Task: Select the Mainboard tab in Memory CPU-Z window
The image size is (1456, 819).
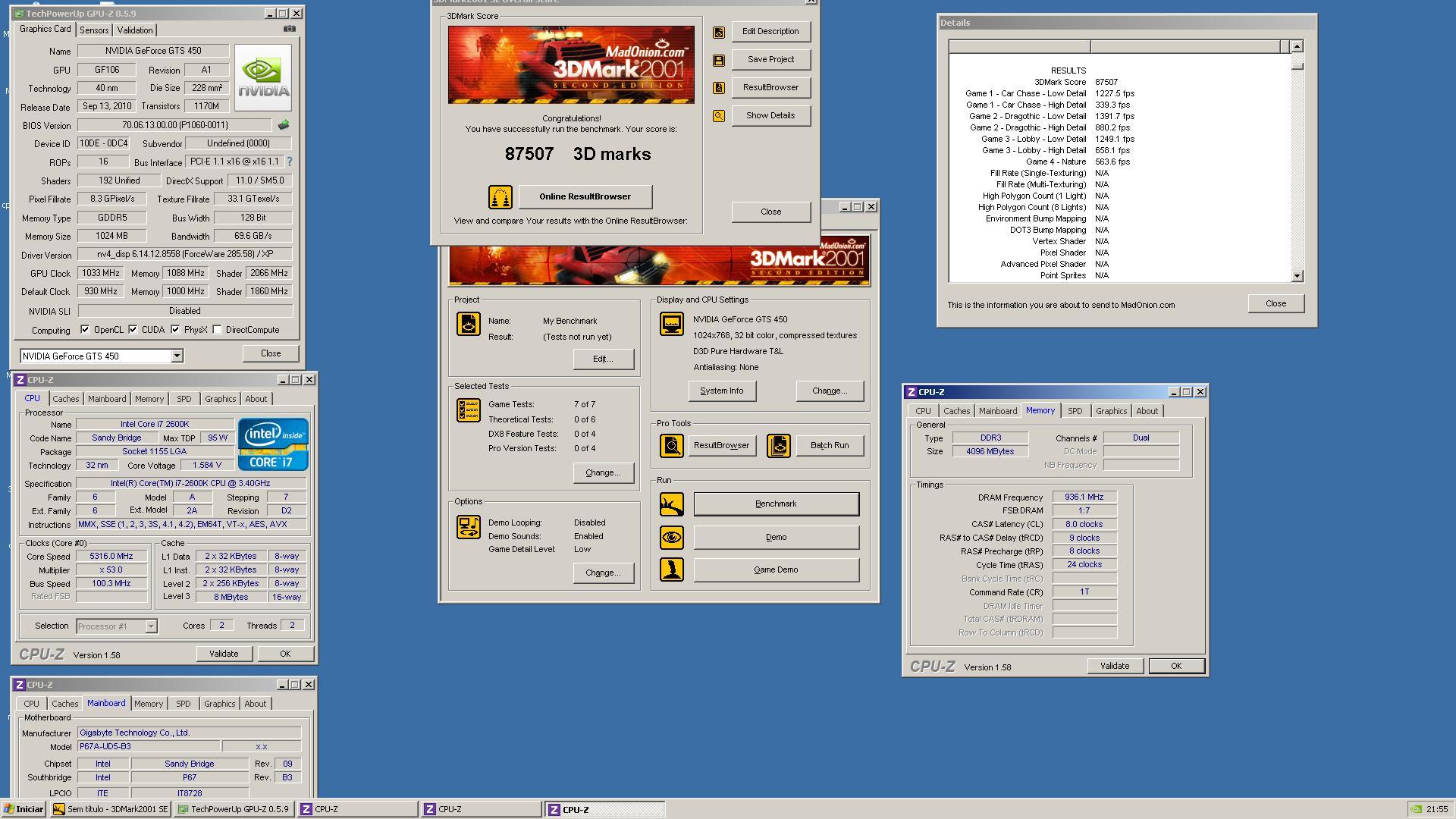Action: 998,411
